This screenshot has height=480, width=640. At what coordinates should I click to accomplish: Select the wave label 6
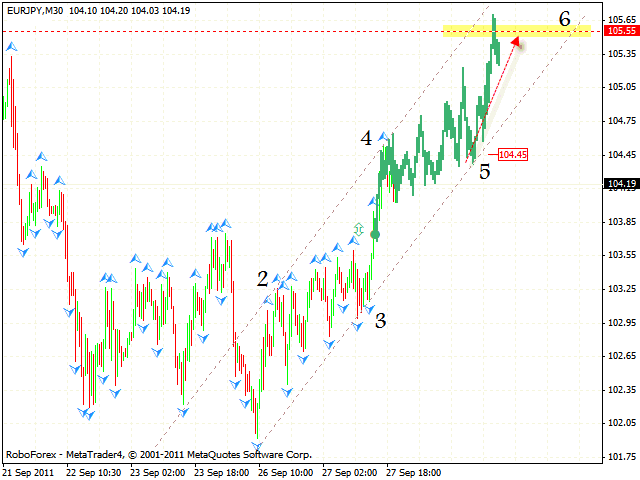[565, 18]
